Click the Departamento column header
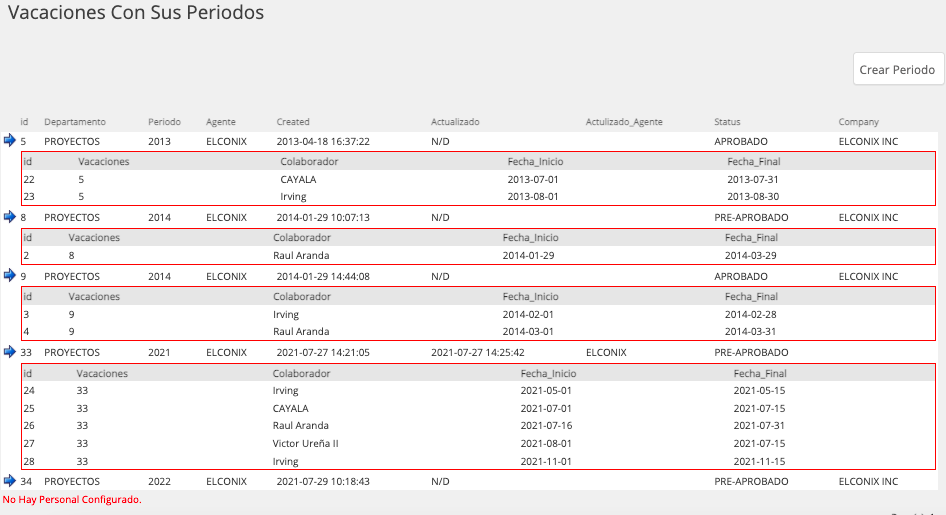 tap(75, 122)
